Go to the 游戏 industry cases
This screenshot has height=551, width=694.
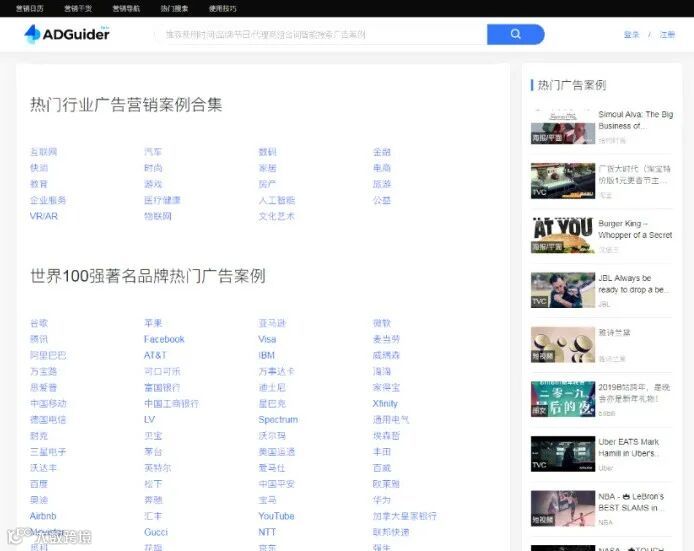153,184
